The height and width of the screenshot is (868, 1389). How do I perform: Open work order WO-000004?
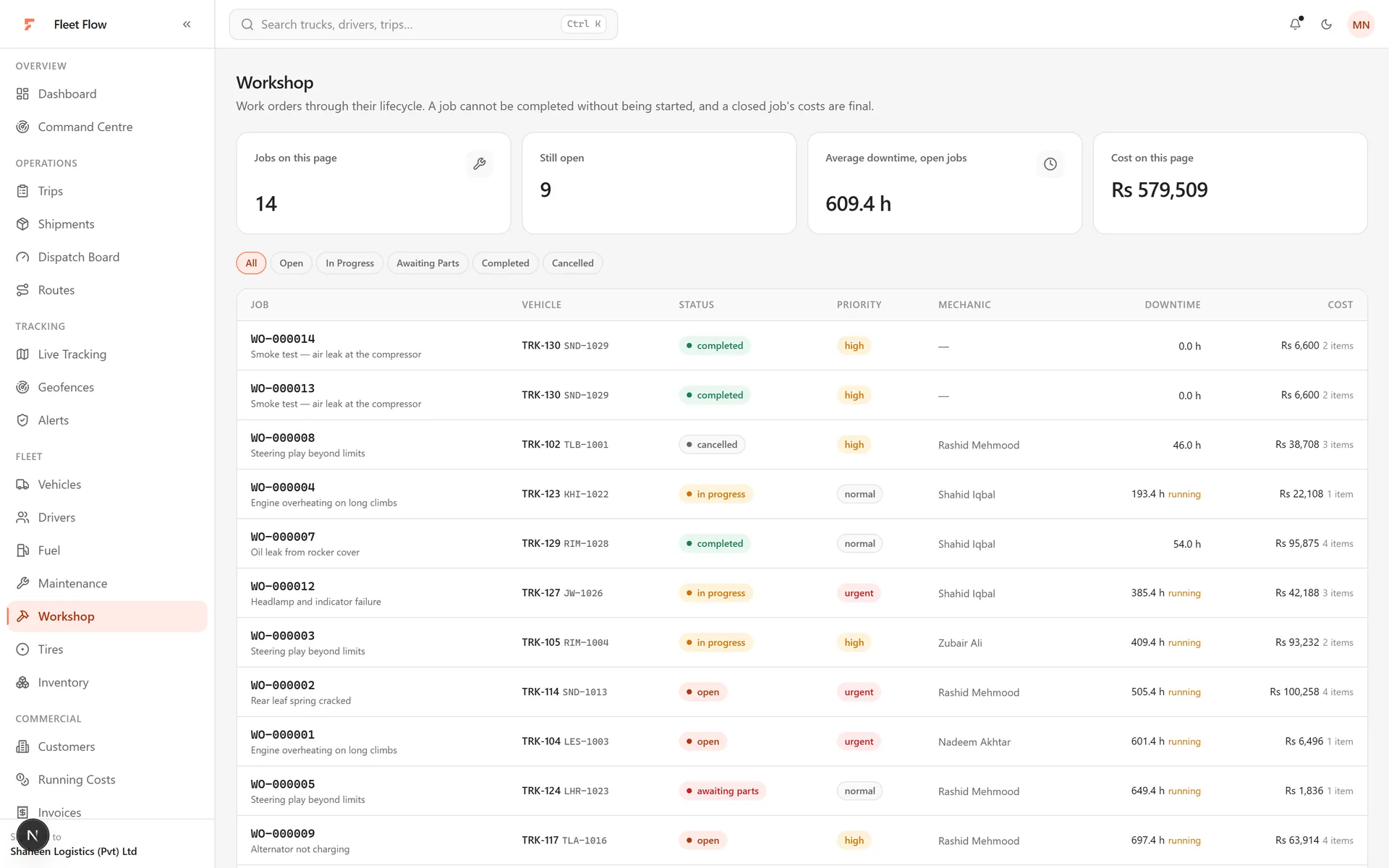(x=283, y=488)
